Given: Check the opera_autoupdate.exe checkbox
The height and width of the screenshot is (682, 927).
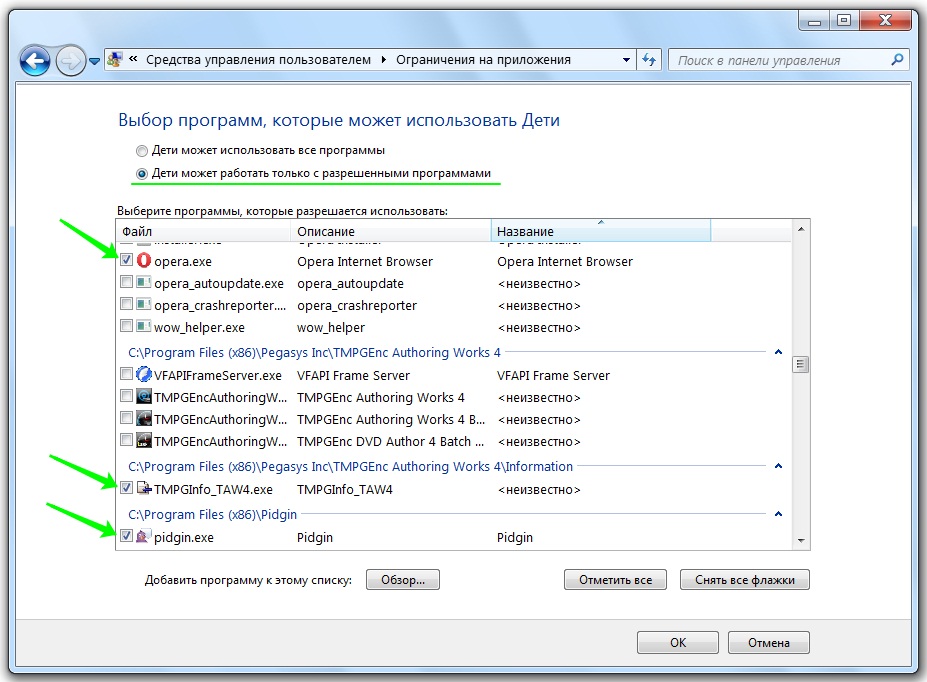Looking at the screenshot, I should (126, 282).
